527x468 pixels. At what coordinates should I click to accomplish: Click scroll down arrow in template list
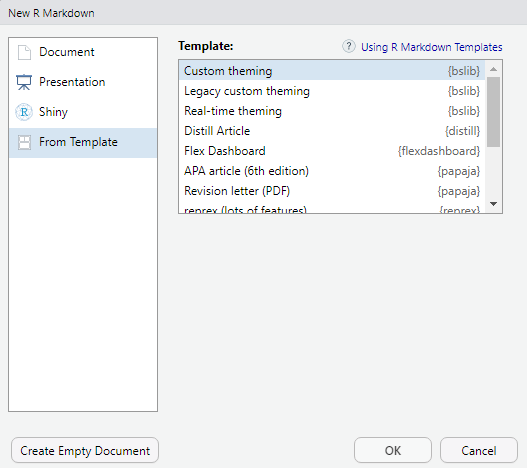click(x=493, y=204)
